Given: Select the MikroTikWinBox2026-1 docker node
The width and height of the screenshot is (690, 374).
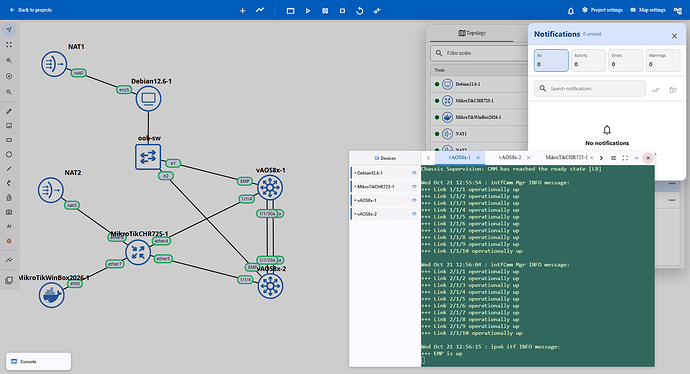Looking at the screenshot, I should pyautogui.click(x=51, y=295).
